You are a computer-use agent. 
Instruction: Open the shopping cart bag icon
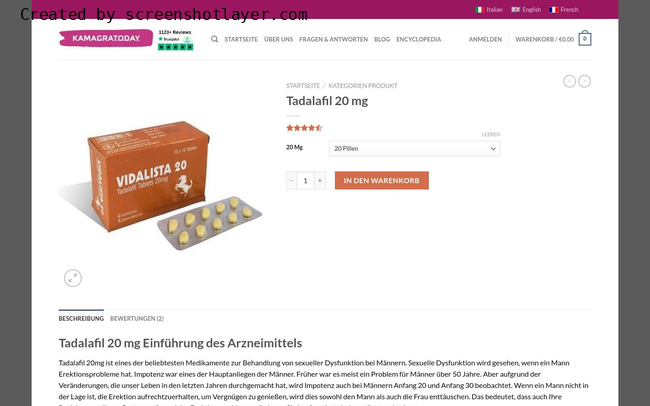585,38
